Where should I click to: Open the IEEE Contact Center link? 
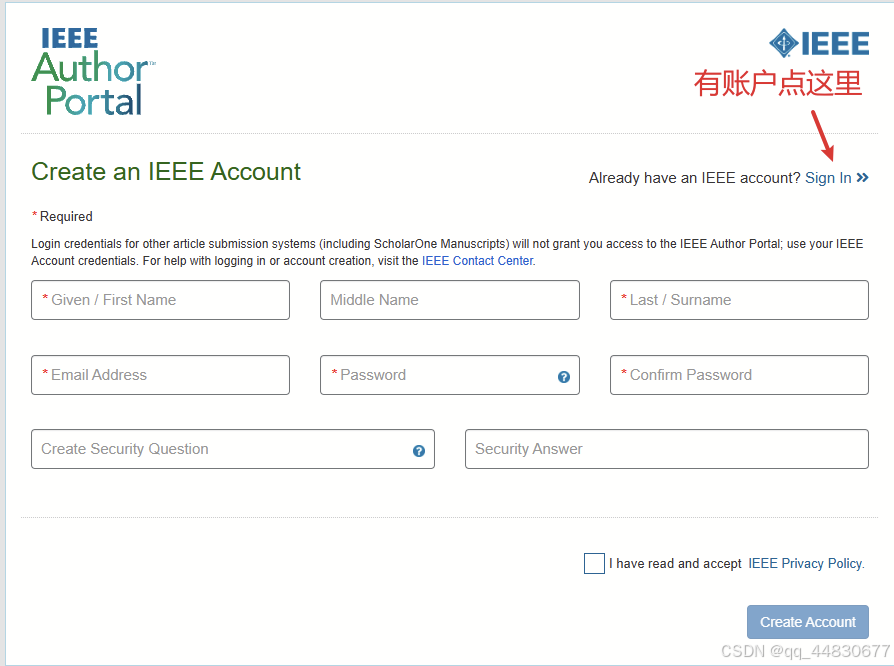coord(478,261)
